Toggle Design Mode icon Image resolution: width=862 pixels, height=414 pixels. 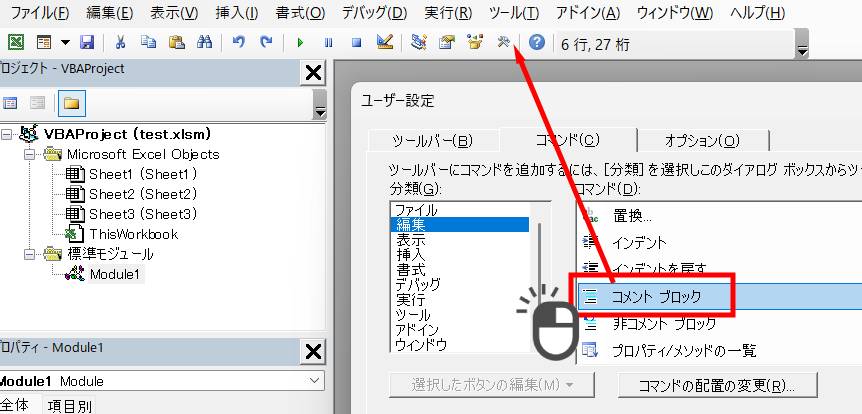[385, 42]
